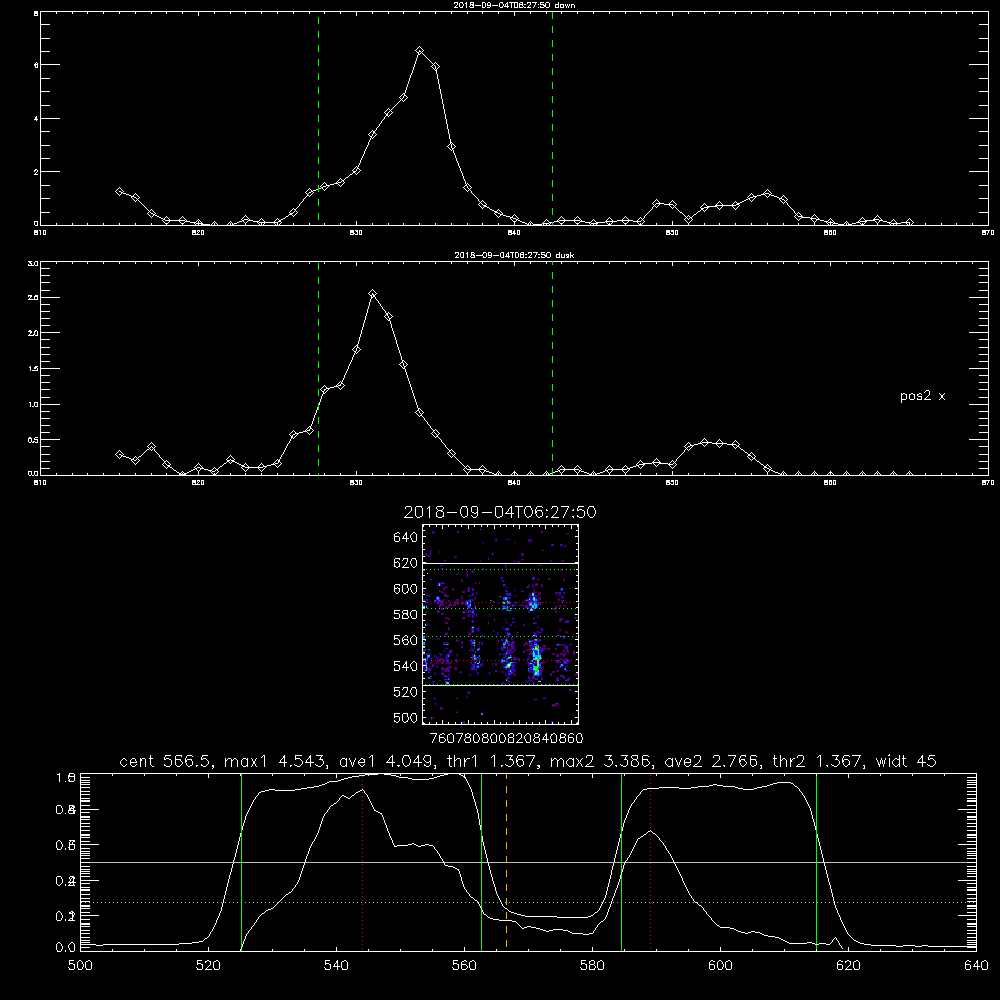This screenshot has height=1000, width=1000.
Task: Select the red dotted line at 589 in bottom plot
Action: pos(651,861)
